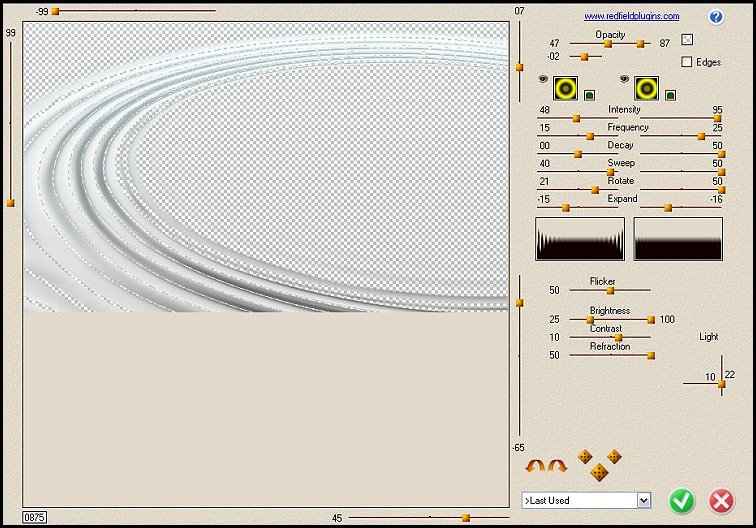Click the right yellow ring wave icon
The height and width of the screenshot is (528, 756).
tap(647, 88)
